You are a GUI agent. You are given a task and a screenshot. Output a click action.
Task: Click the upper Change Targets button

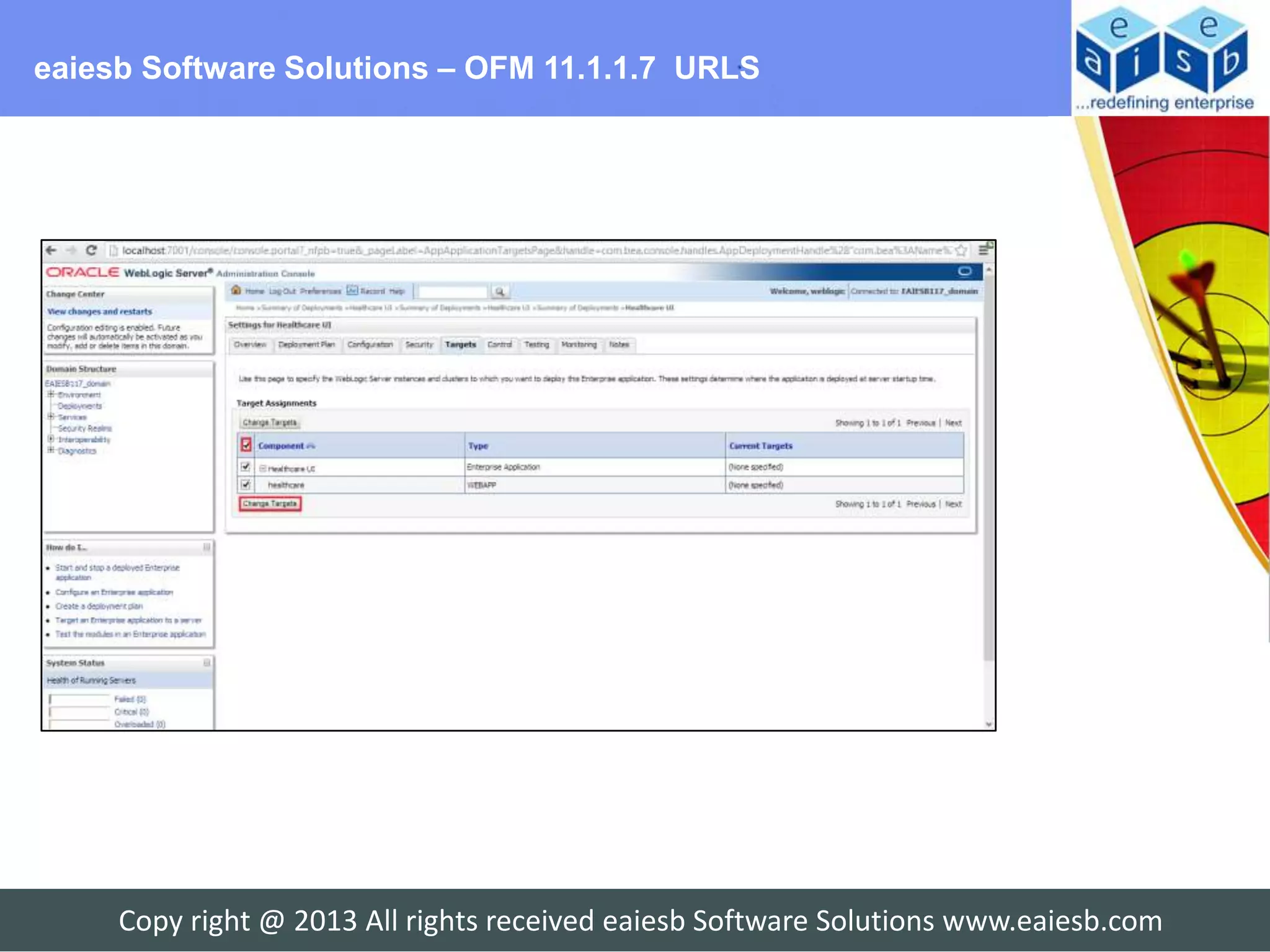270,423
